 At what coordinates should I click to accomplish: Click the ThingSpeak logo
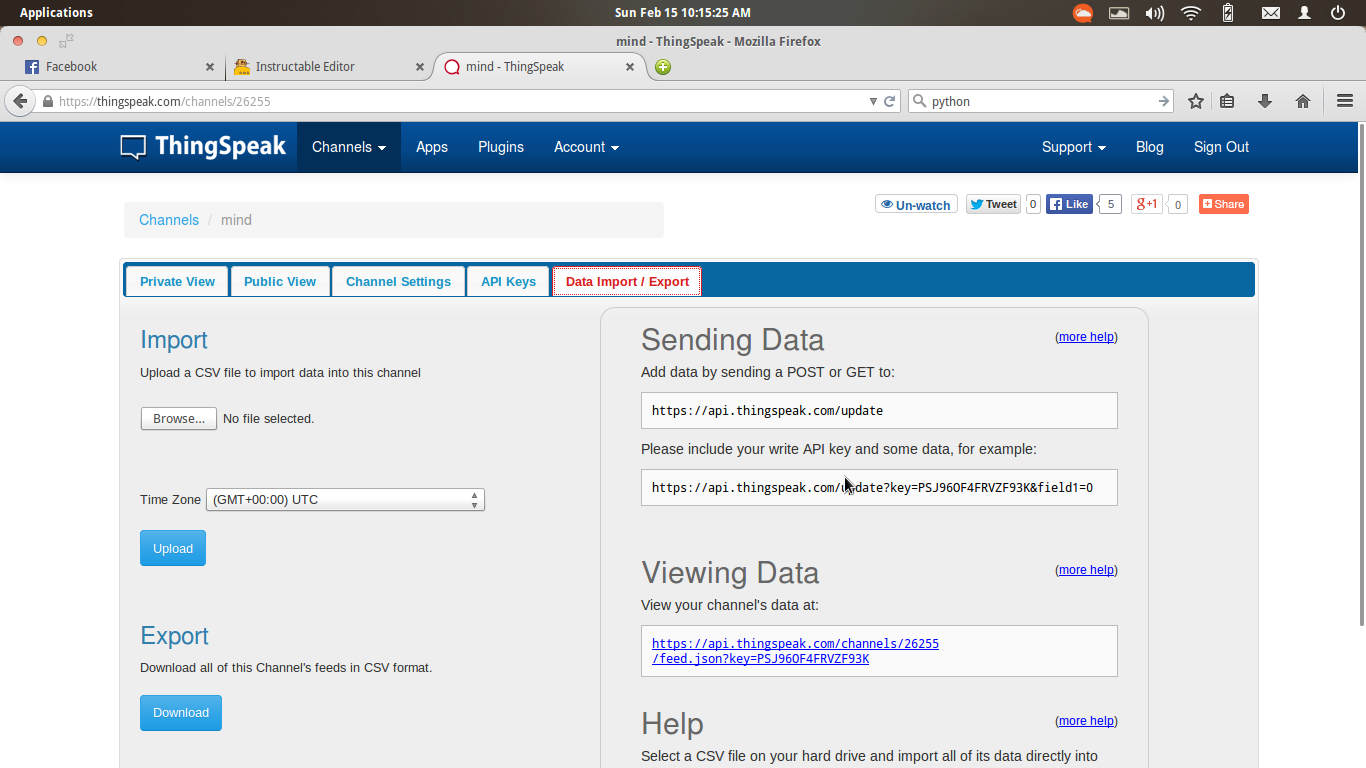[203, 147]
